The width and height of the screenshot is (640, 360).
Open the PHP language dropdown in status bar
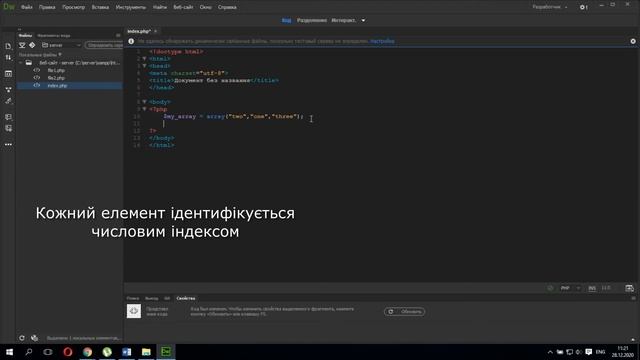[570, 288]
